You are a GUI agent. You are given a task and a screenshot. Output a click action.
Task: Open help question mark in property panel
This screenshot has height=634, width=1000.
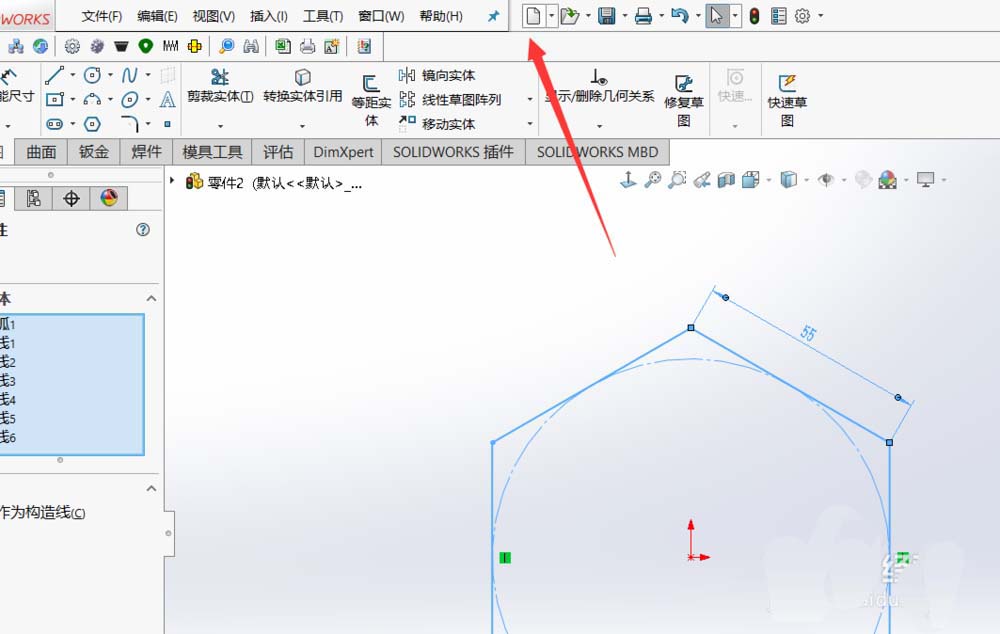point(143,230)
